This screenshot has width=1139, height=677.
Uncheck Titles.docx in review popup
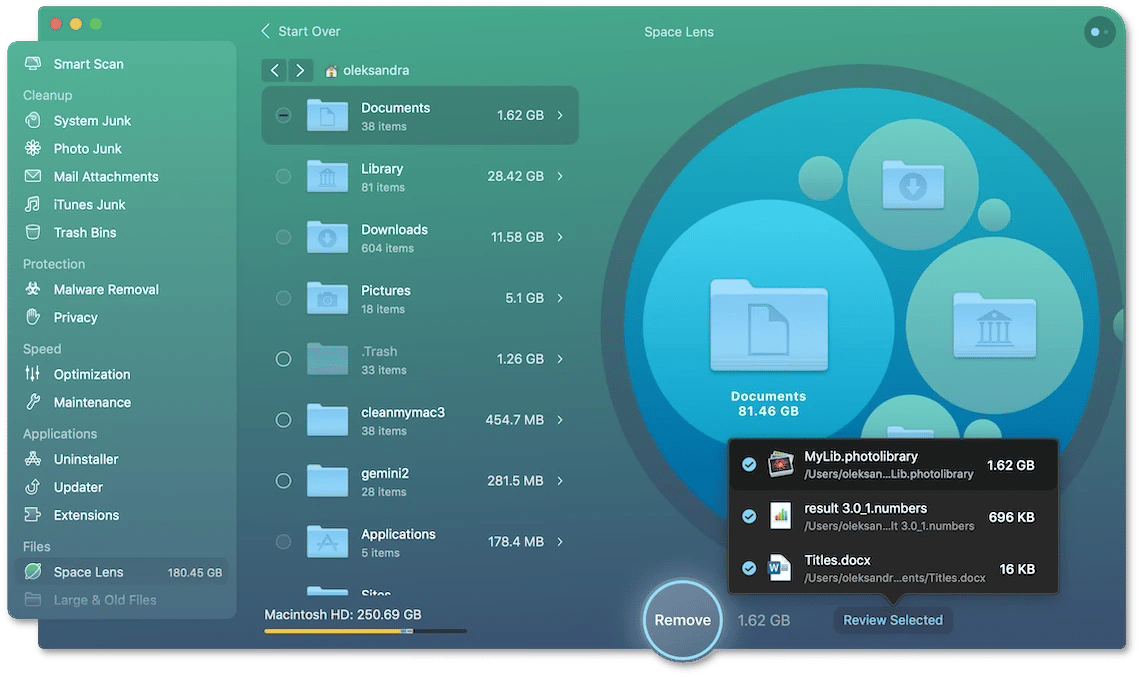tap(749, 568)
